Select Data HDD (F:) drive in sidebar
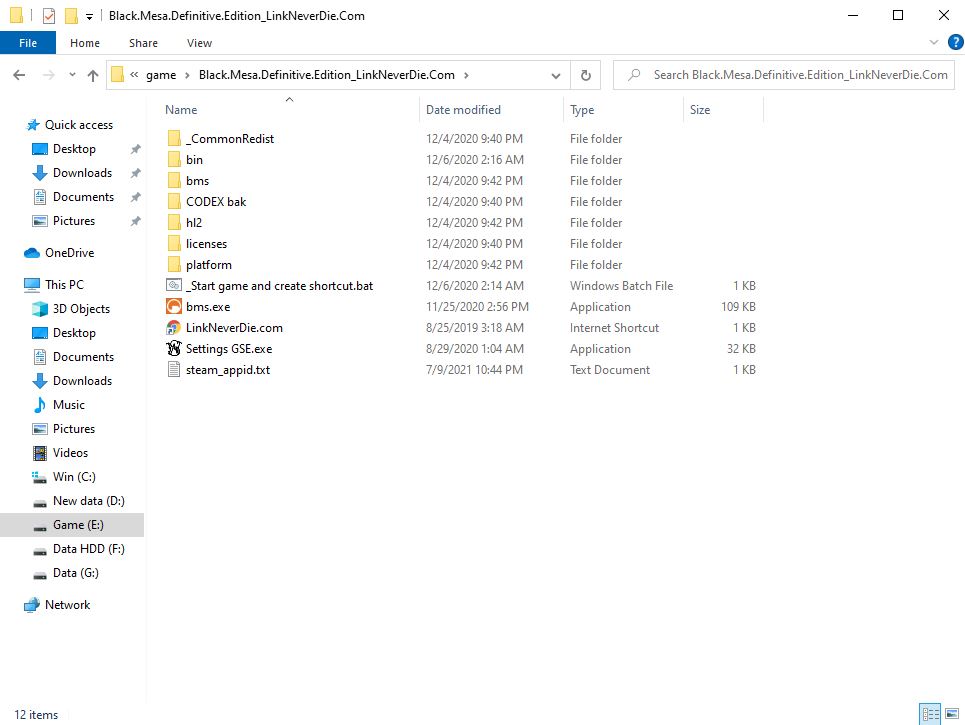This screenshot has height=725, width=965. pos(89,549)
